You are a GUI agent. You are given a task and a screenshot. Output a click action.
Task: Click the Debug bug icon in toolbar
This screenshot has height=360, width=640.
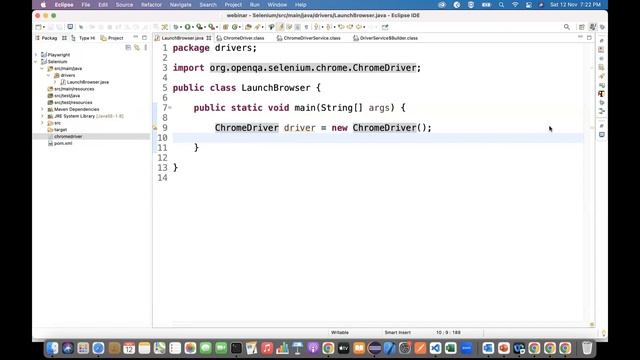coord(176,27)
